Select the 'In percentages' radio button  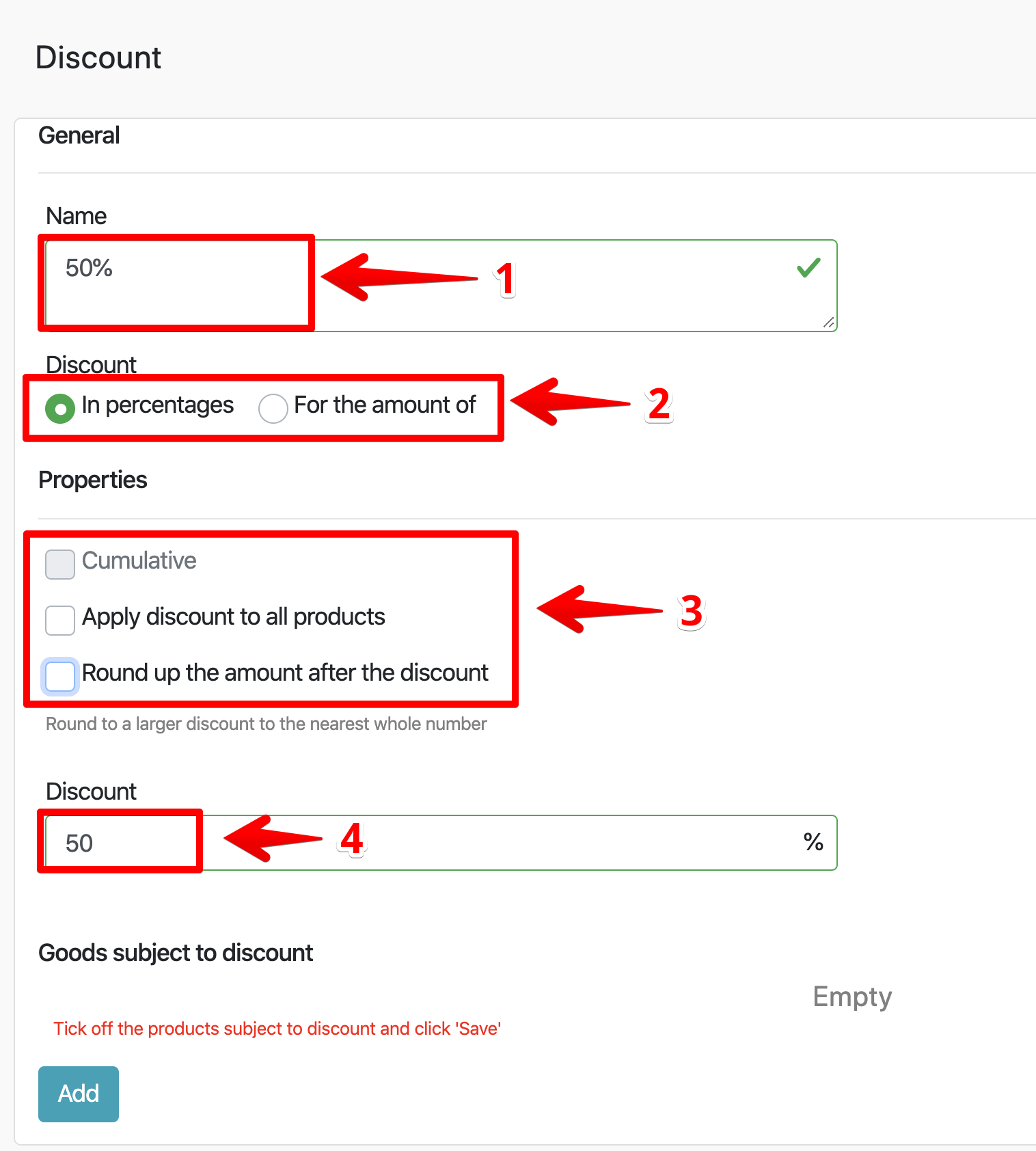[60, 409]
